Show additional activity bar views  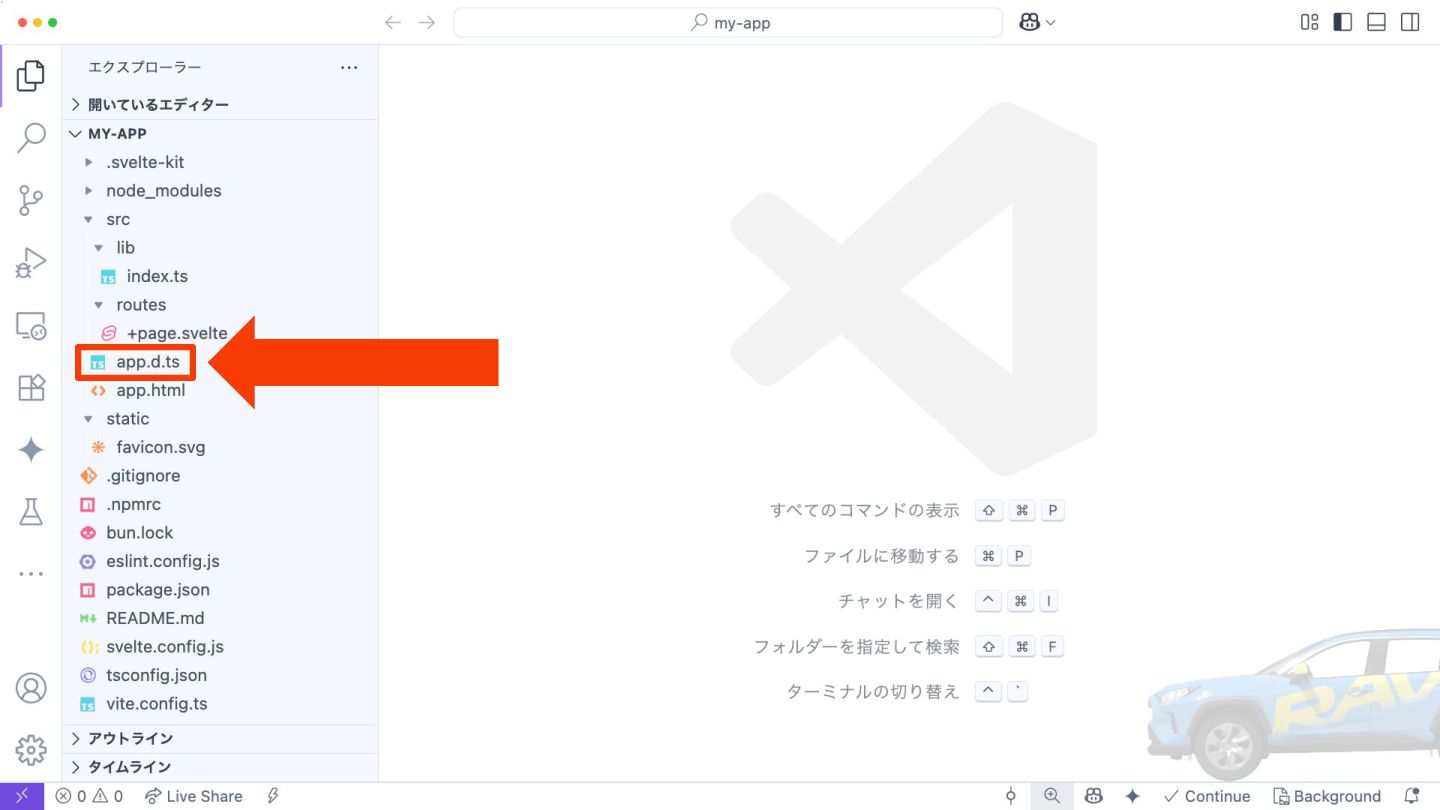31,574
